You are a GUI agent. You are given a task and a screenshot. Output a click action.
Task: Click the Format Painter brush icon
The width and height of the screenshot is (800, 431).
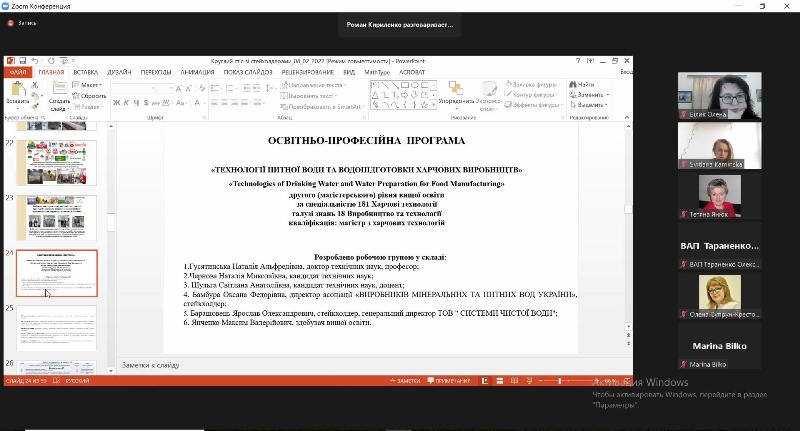coord(35,106)
